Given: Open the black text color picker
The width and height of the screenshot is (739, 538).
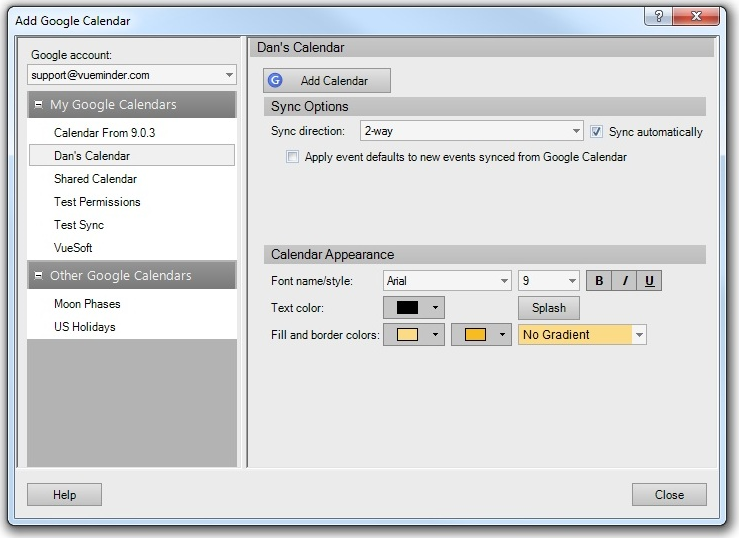Looking at the screenshot, I should point(413,308).
